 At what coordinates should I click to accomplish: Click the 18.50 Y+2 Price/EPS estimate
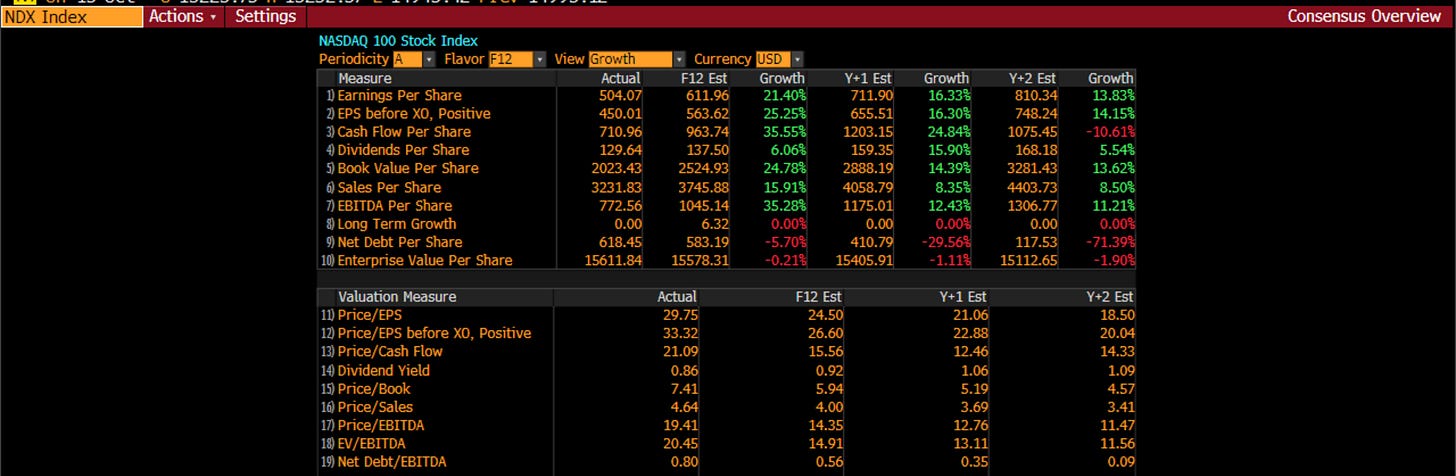[1115, 315]
